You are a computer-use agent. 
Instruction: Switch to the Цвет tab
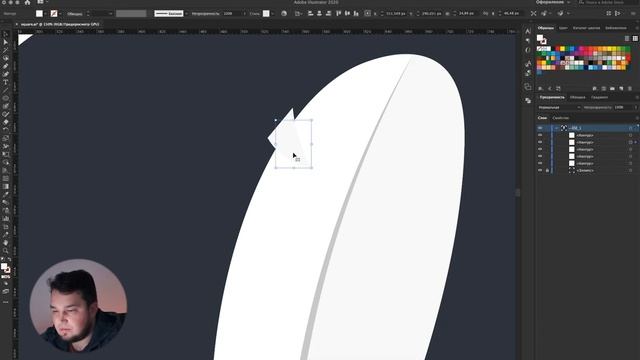(x=563, y=28)
